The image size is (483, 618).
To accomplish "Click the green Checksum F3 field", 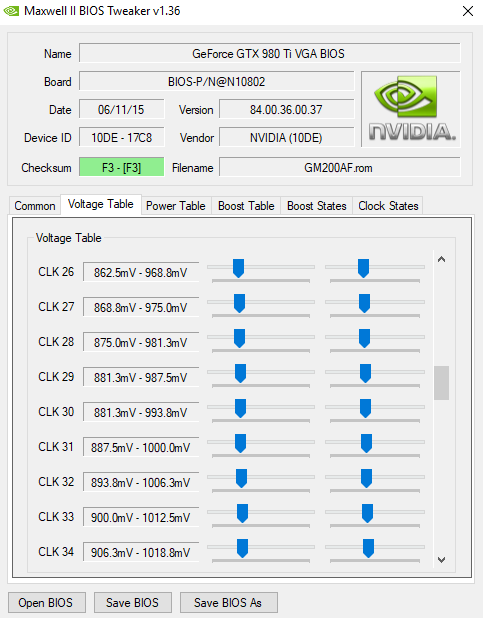I will pyautogui.click(x=121, y=168).
